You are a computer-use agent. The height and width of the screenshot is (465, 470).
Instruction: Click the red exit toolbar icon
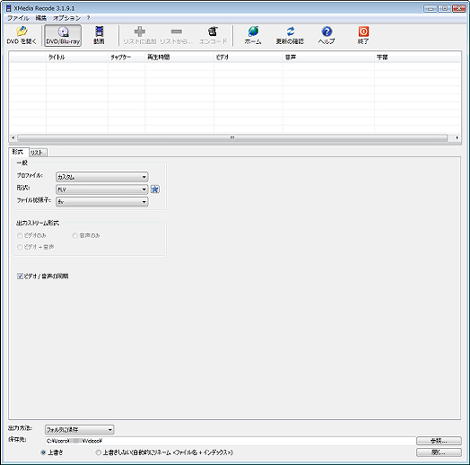tap(363, 35)
